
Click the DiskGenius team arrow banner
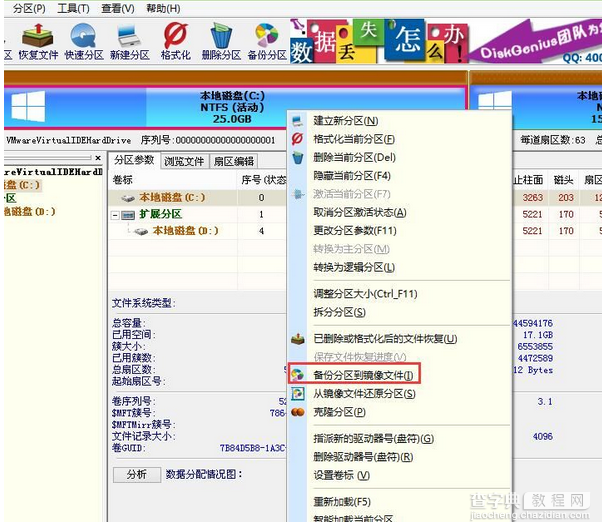[x=536, y=41]
